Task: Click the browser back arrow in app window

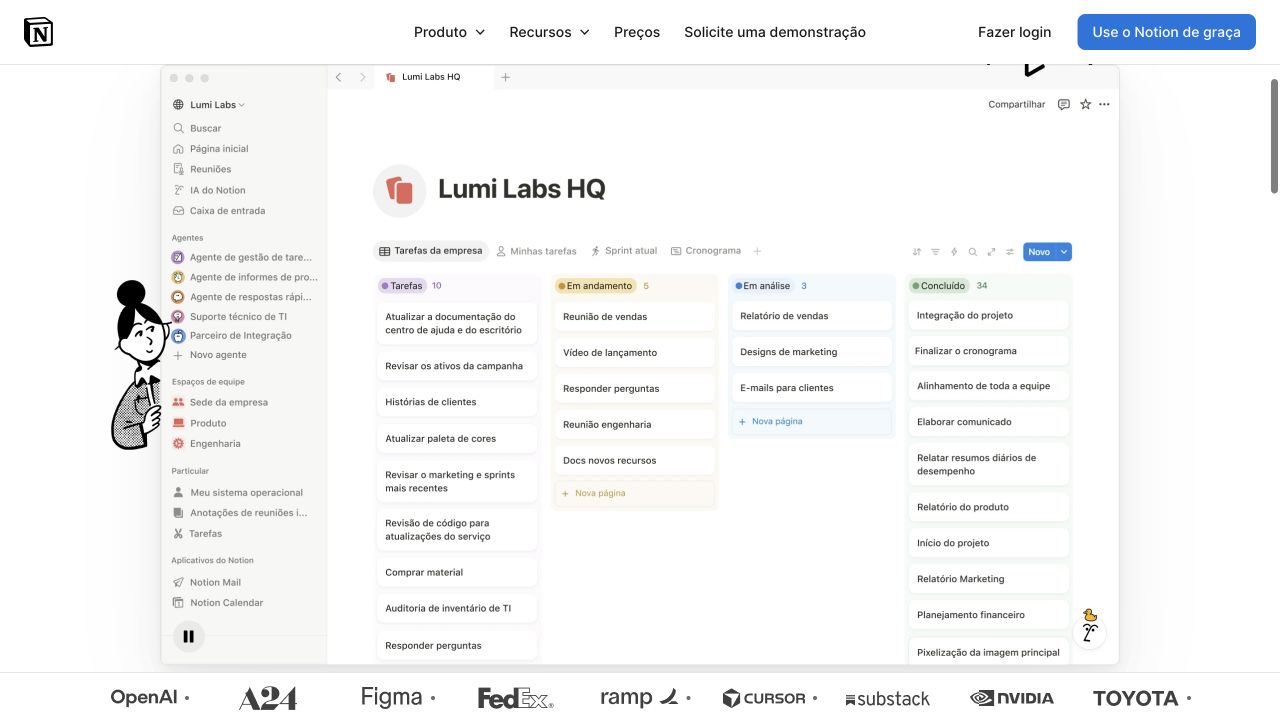Action: click(338, 77)
